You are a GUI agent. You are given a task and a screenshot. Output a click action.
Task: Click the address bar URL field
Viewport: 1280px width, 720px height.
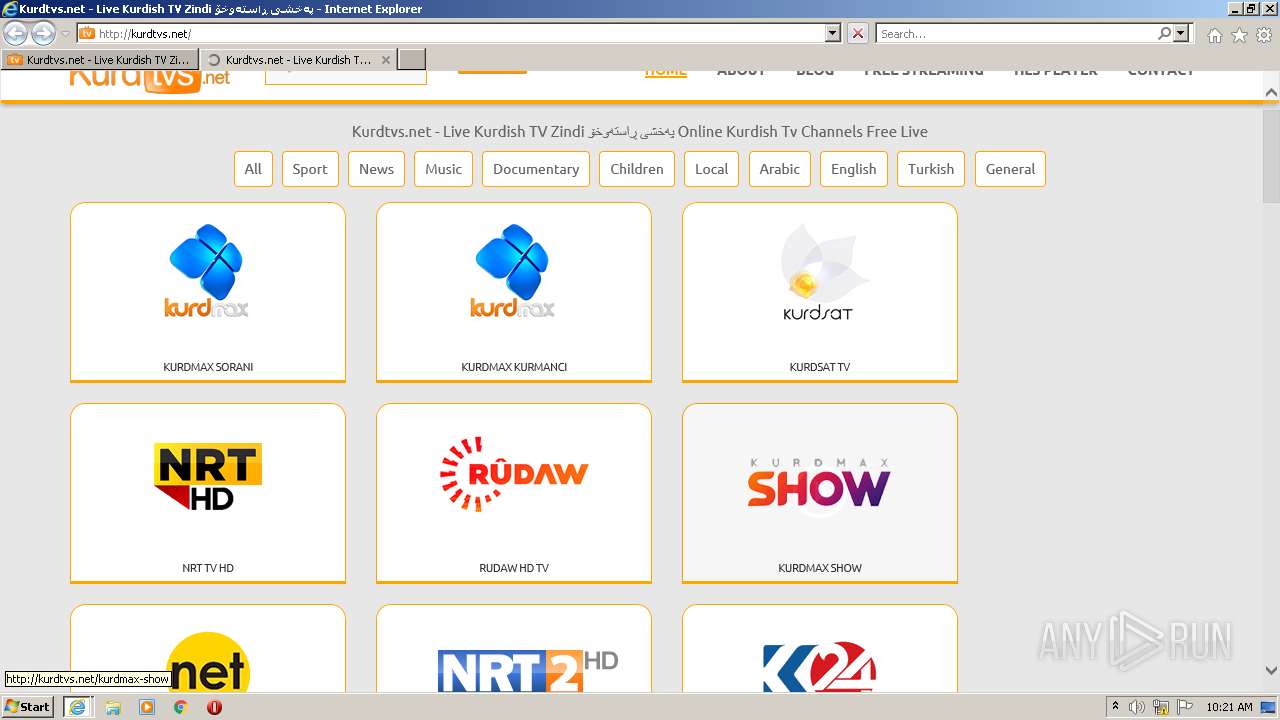(x=458, y=33)
